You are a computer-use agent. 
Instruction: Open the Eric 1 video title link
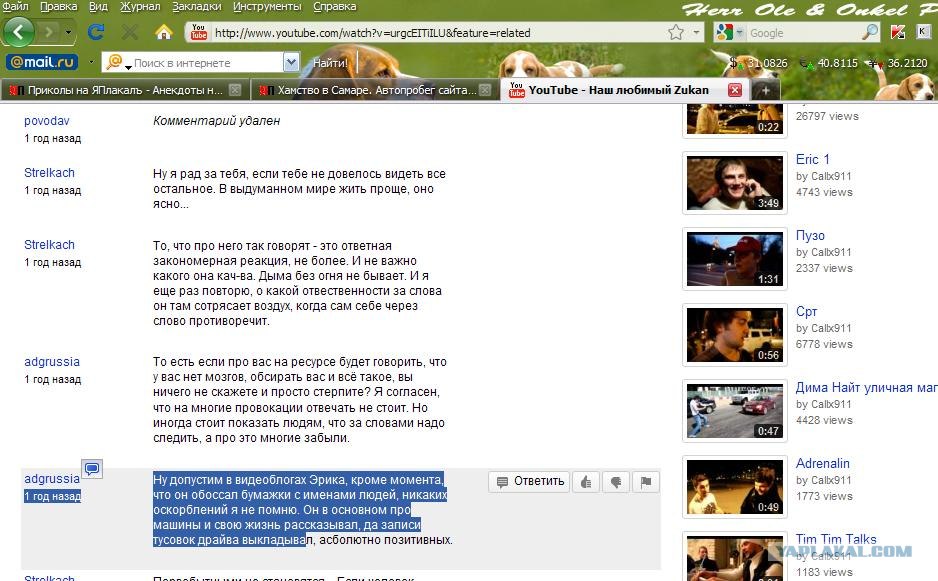click(812, 160)
